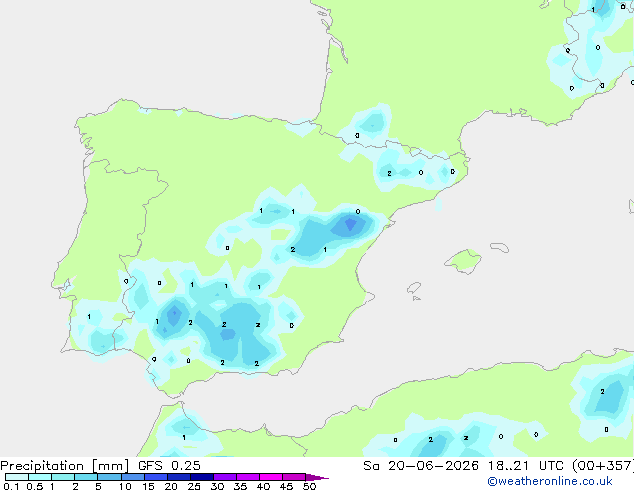
Task: Pick the 35–40 mm purple legend box
Action: (247, 477)
